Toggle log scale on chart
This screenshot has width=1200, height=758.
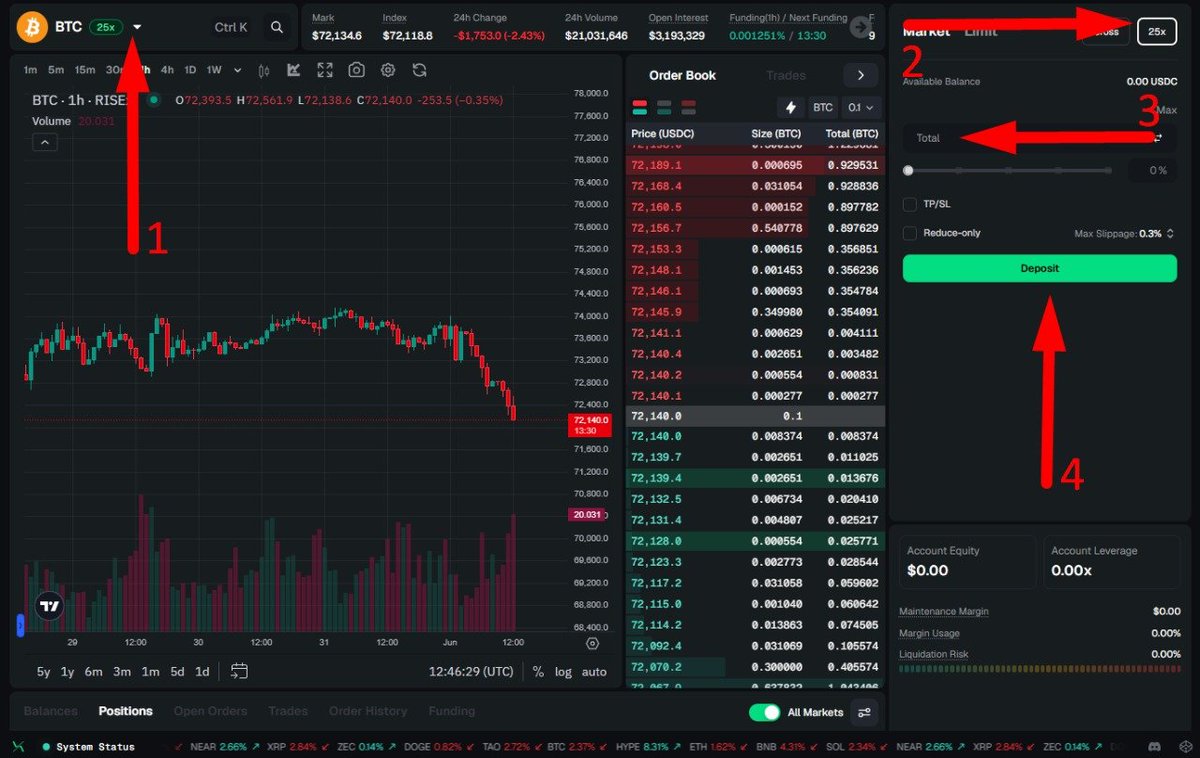563,671
